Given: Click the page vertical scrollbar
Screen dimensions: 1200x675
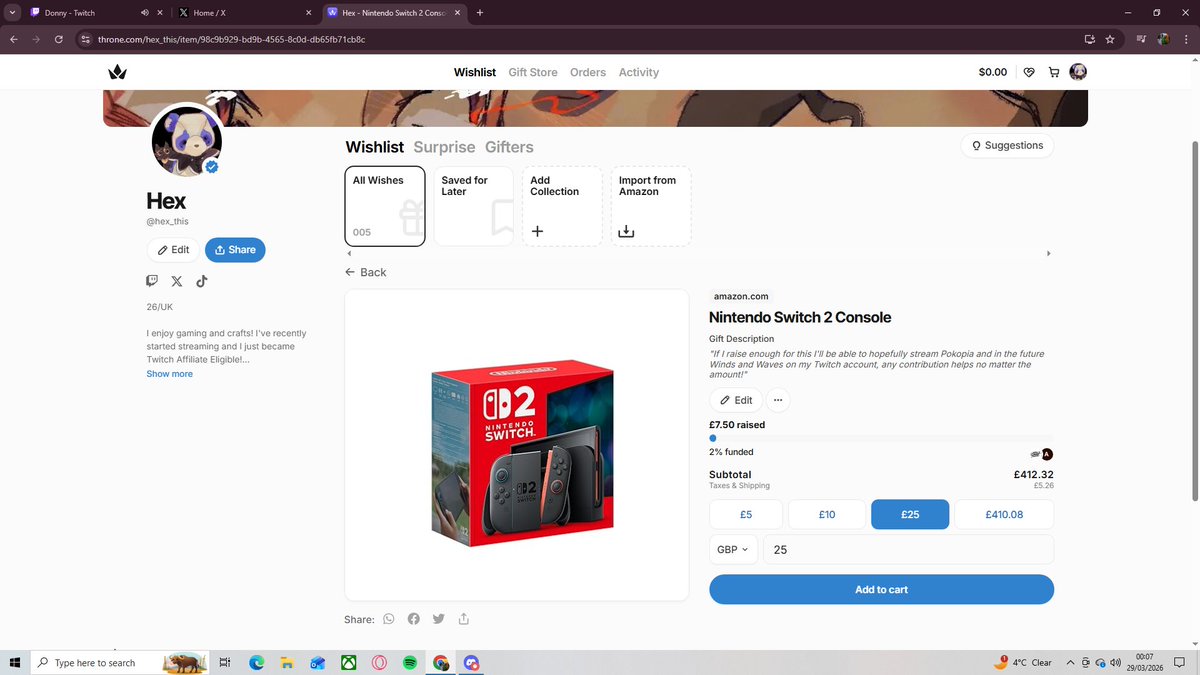Looking at the screenshot, I should pyautogui.click(x=1194, y=320).
